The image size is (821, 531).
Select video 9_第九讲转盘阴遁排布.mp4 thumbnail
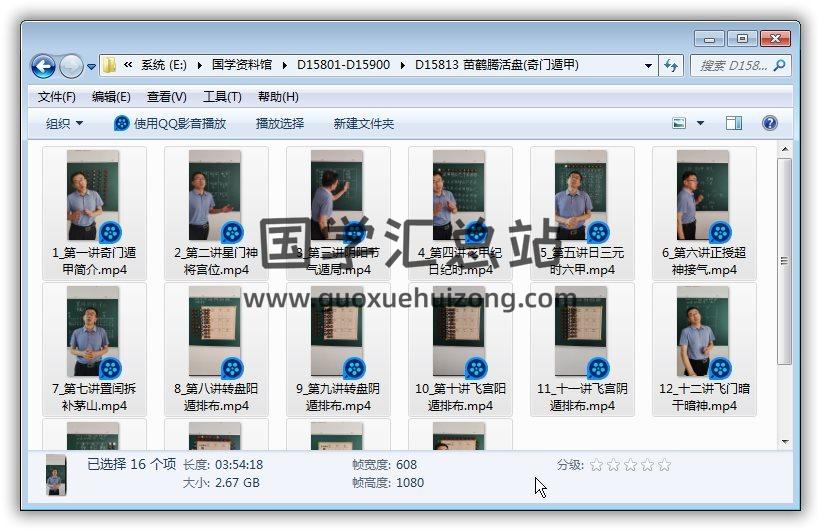pos(337,331)
